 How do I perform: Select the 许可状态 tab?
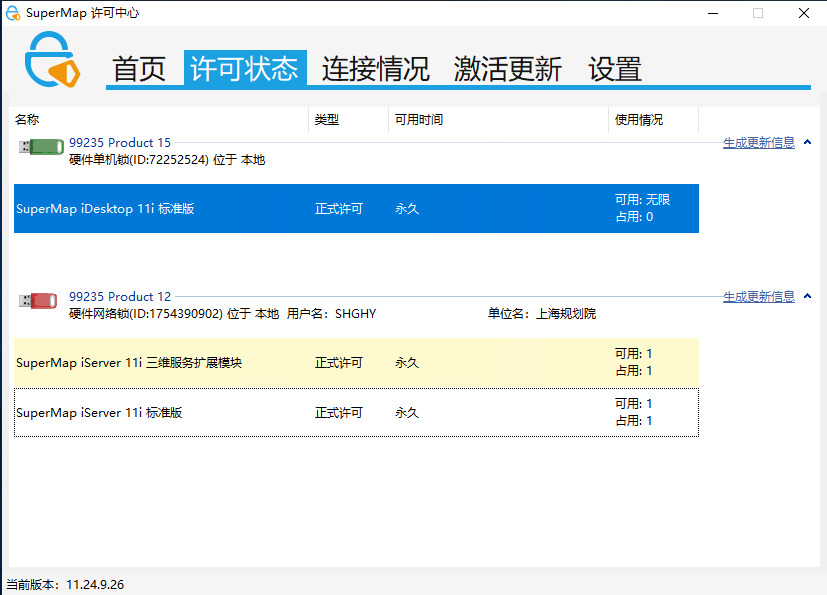pos(245,69)
